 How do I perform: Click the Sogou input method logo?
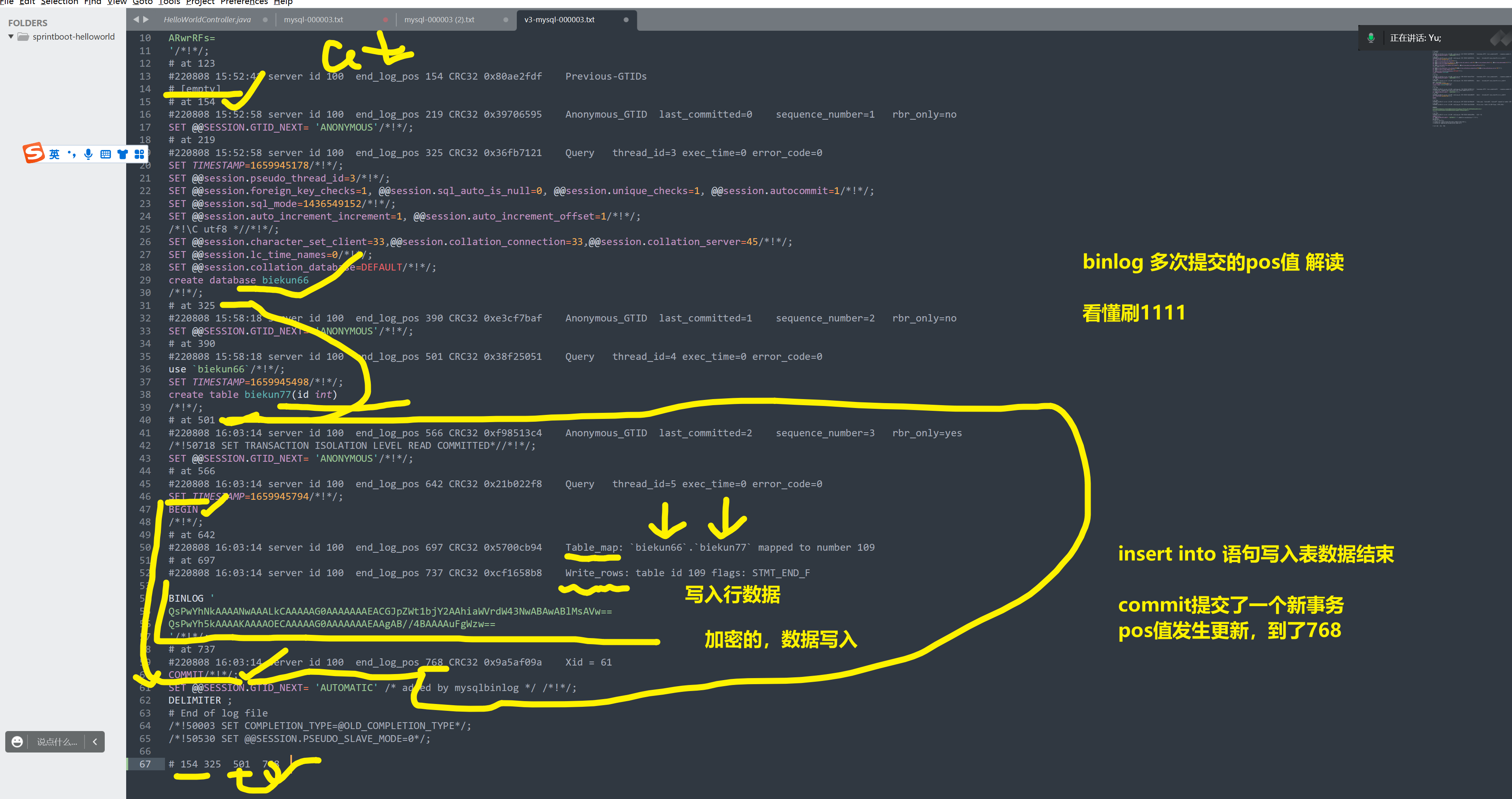[34, 152]
